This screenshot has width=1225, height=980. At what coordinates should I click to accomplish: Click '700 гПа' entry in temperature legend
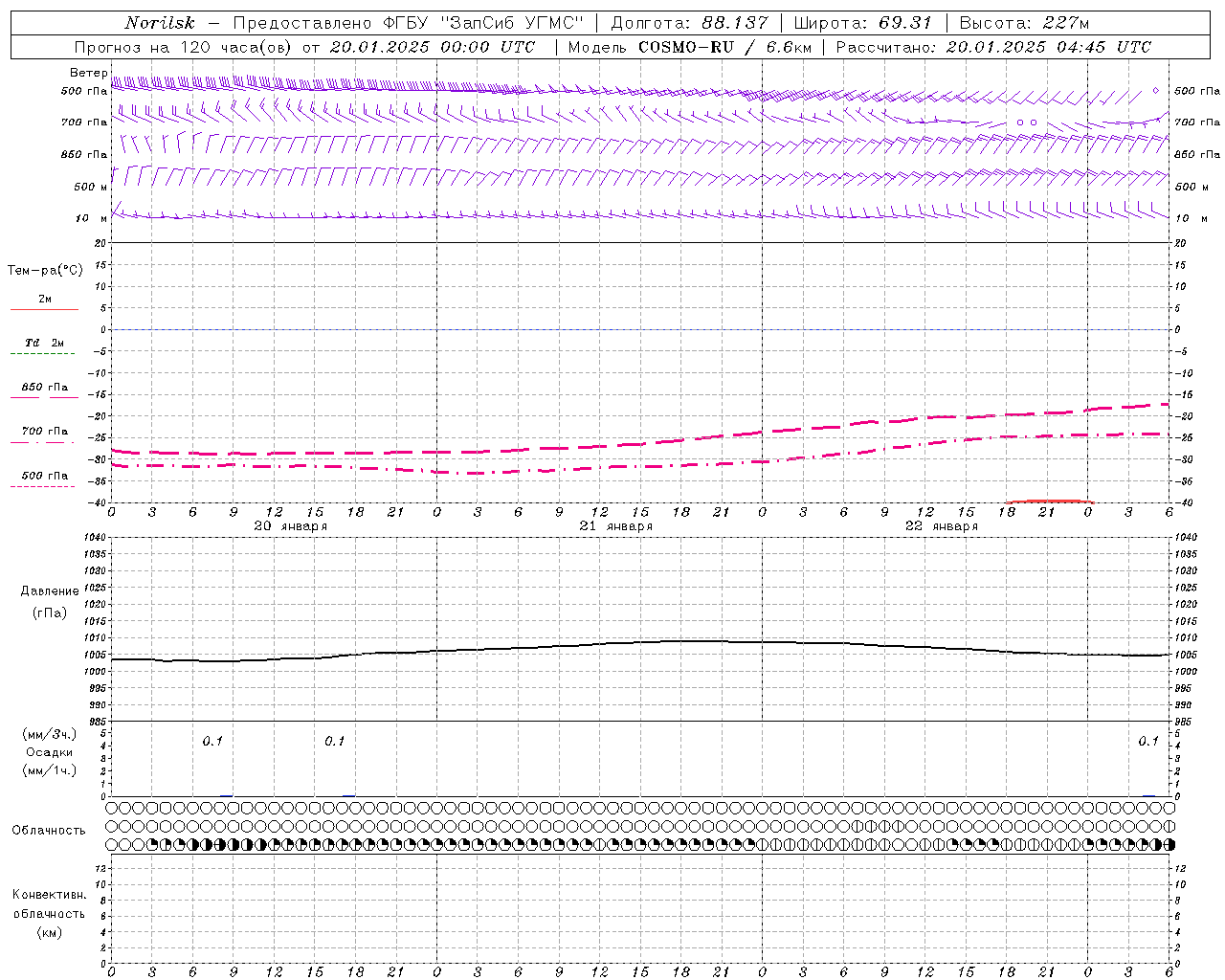[45, 432]
